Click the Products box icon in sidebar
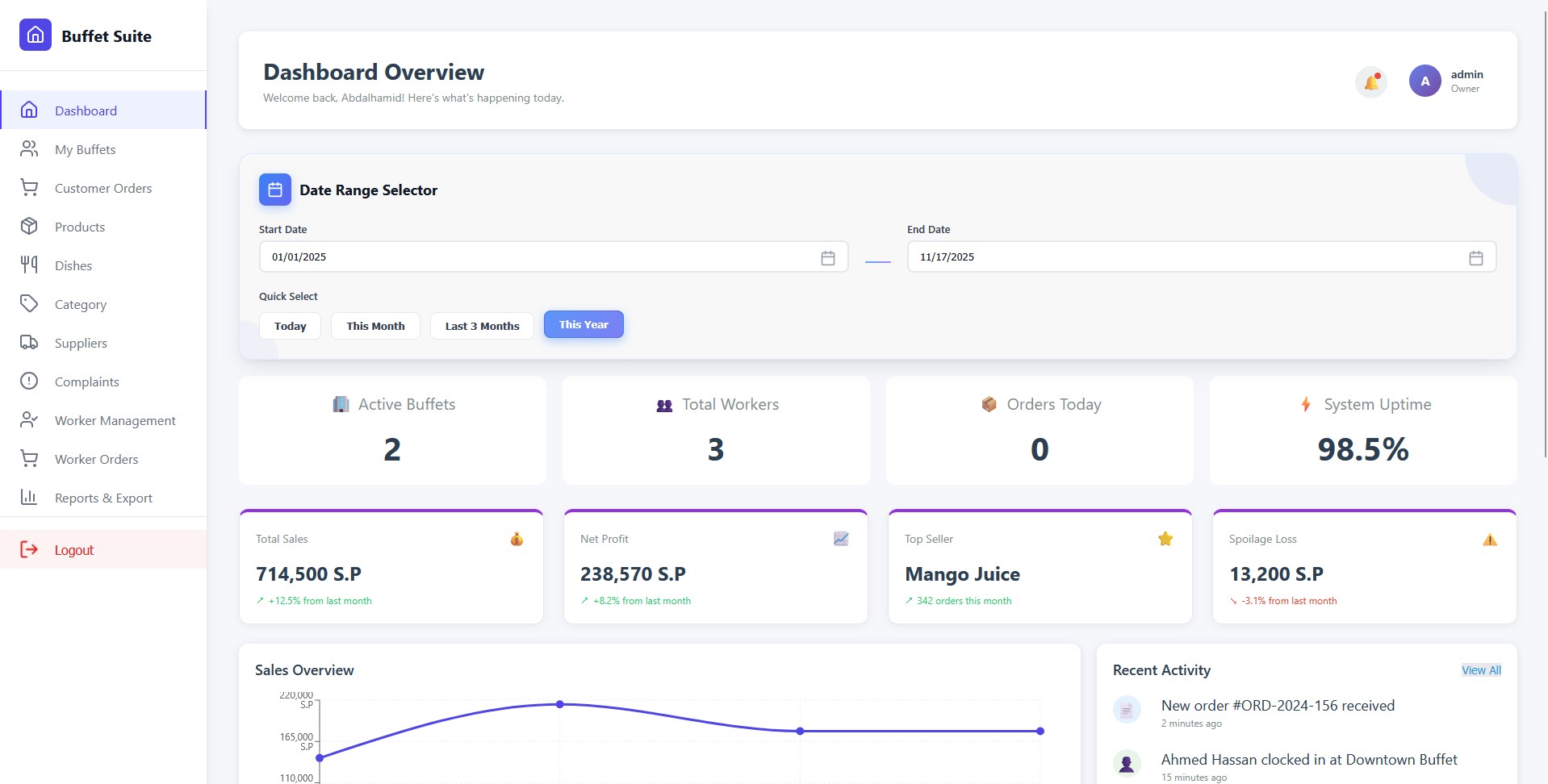Viewport: 1548px width, 784px height. (x=29, y=227)
